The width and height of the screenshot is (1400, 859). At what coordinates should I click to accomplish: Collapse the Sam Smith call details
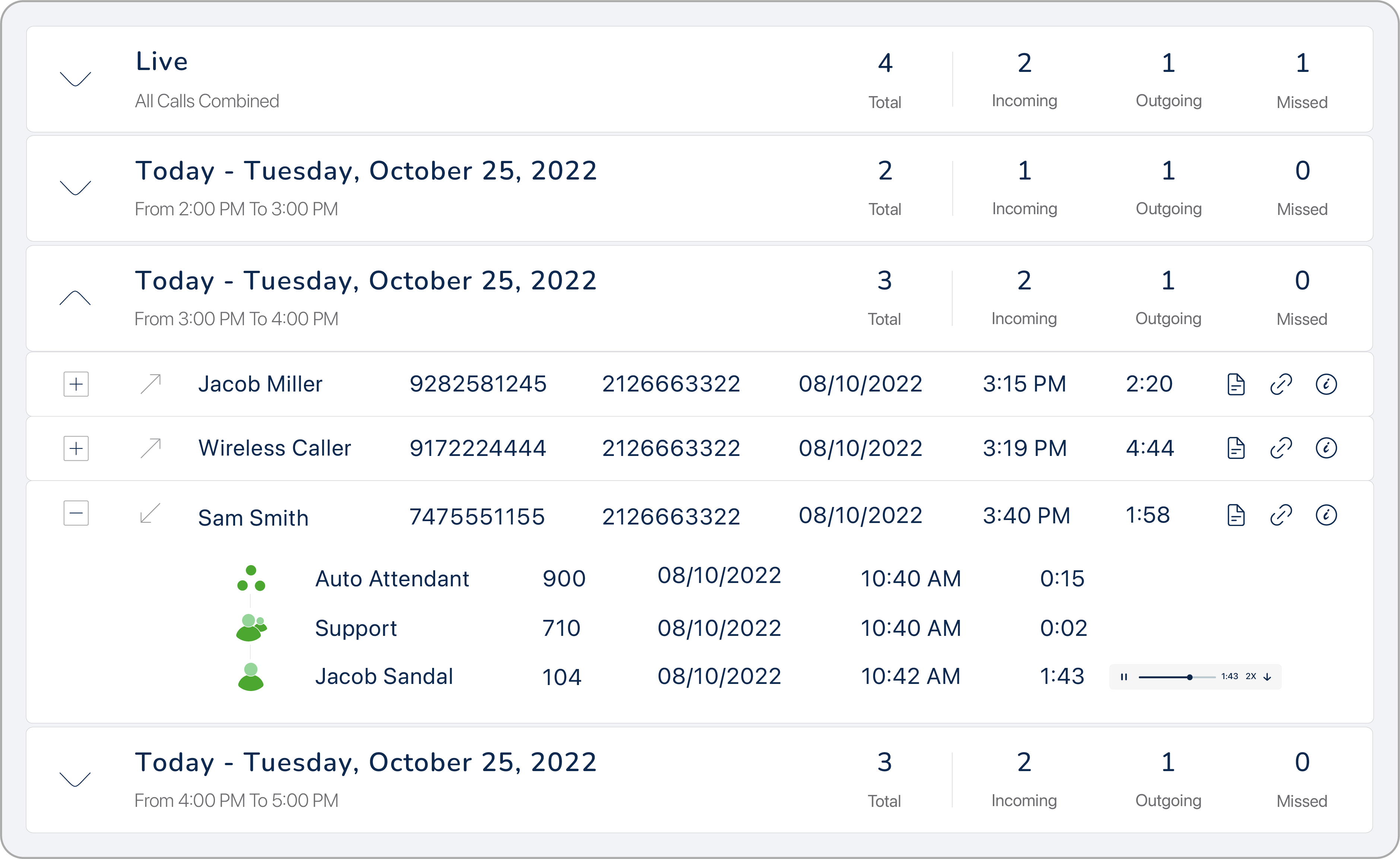pos(76,513)
